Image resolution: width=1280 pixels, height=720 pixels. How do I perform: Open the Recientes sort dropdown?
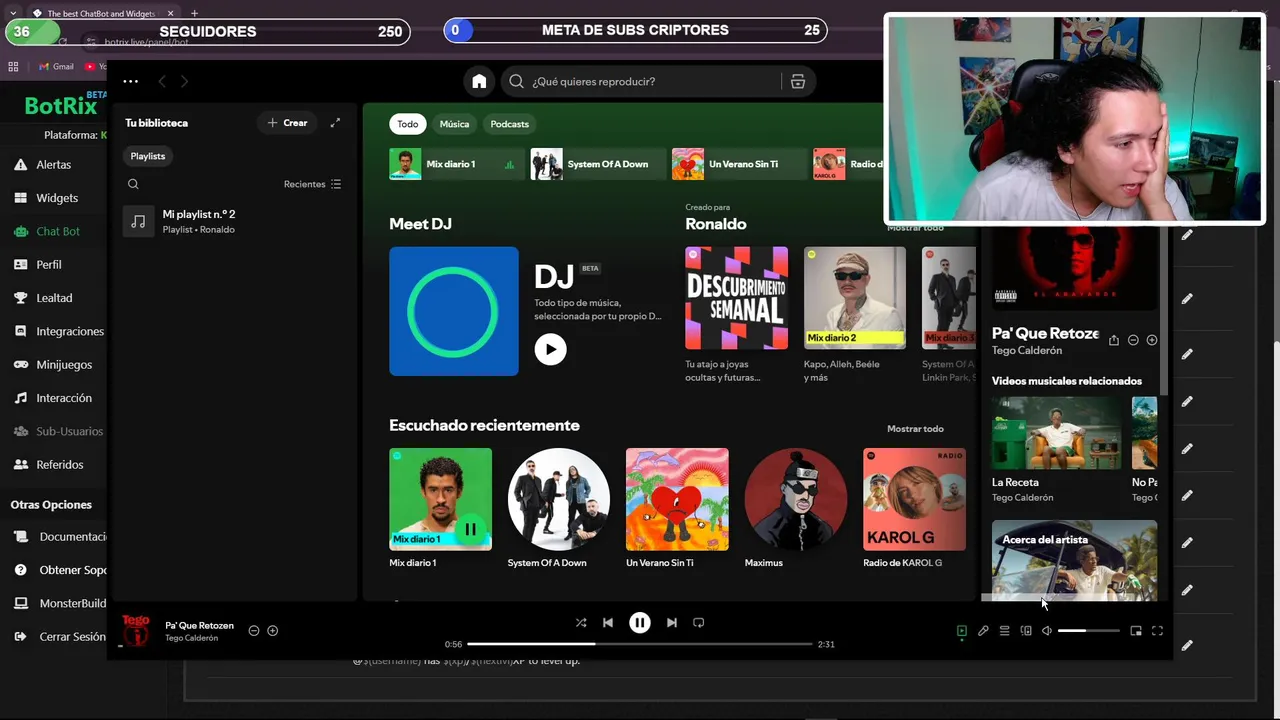tap(312, 184)
